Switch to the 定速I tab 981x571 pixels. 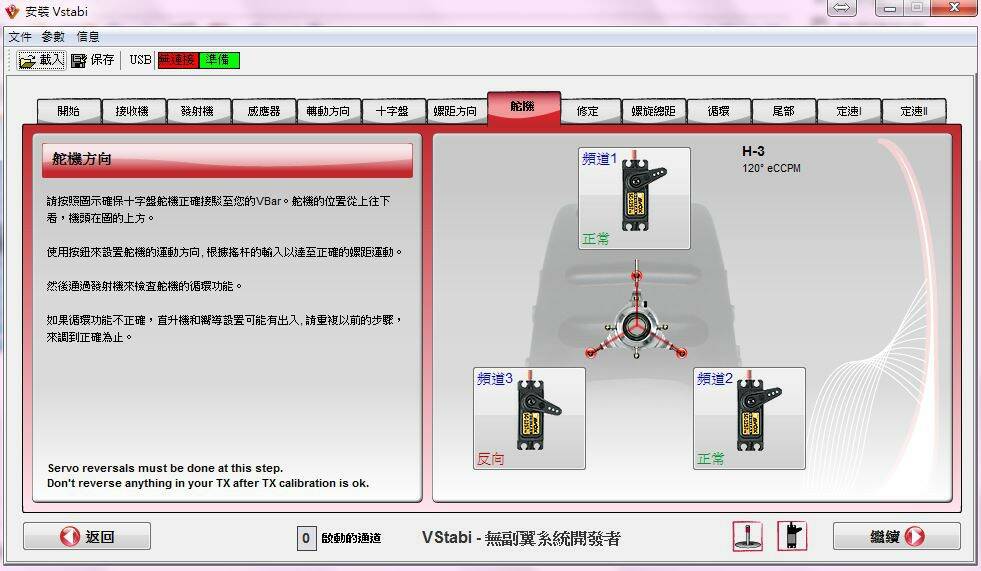[x=849, y=111]
